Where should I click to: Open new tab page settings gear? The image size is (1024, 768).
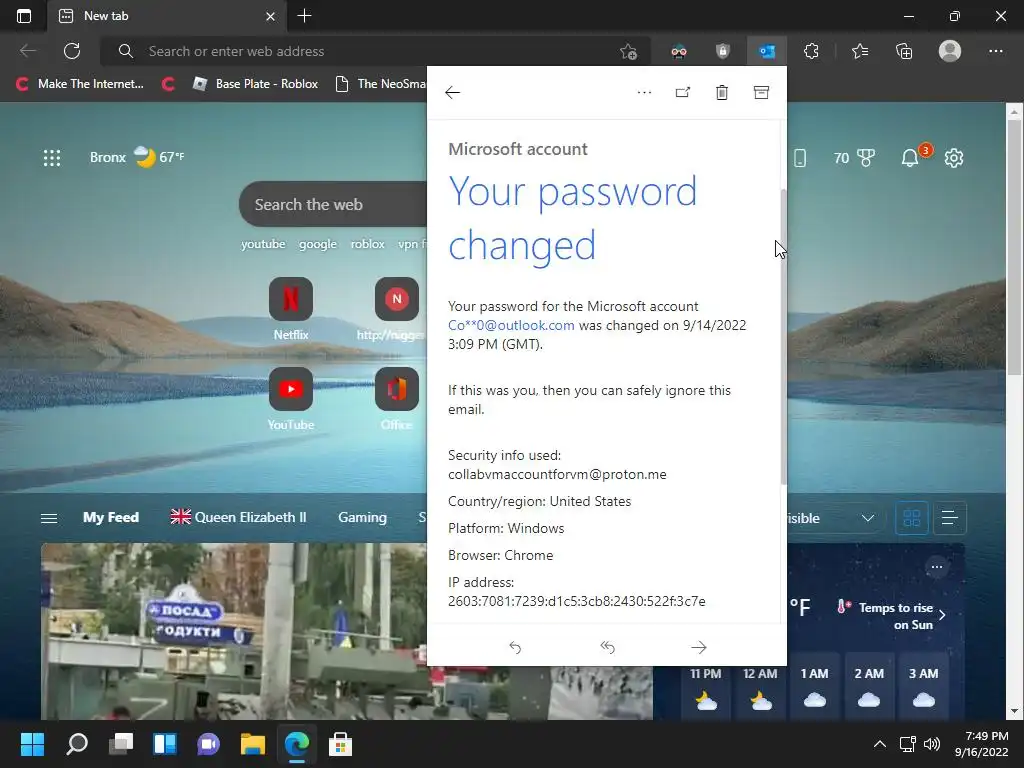tap(954, 157)
